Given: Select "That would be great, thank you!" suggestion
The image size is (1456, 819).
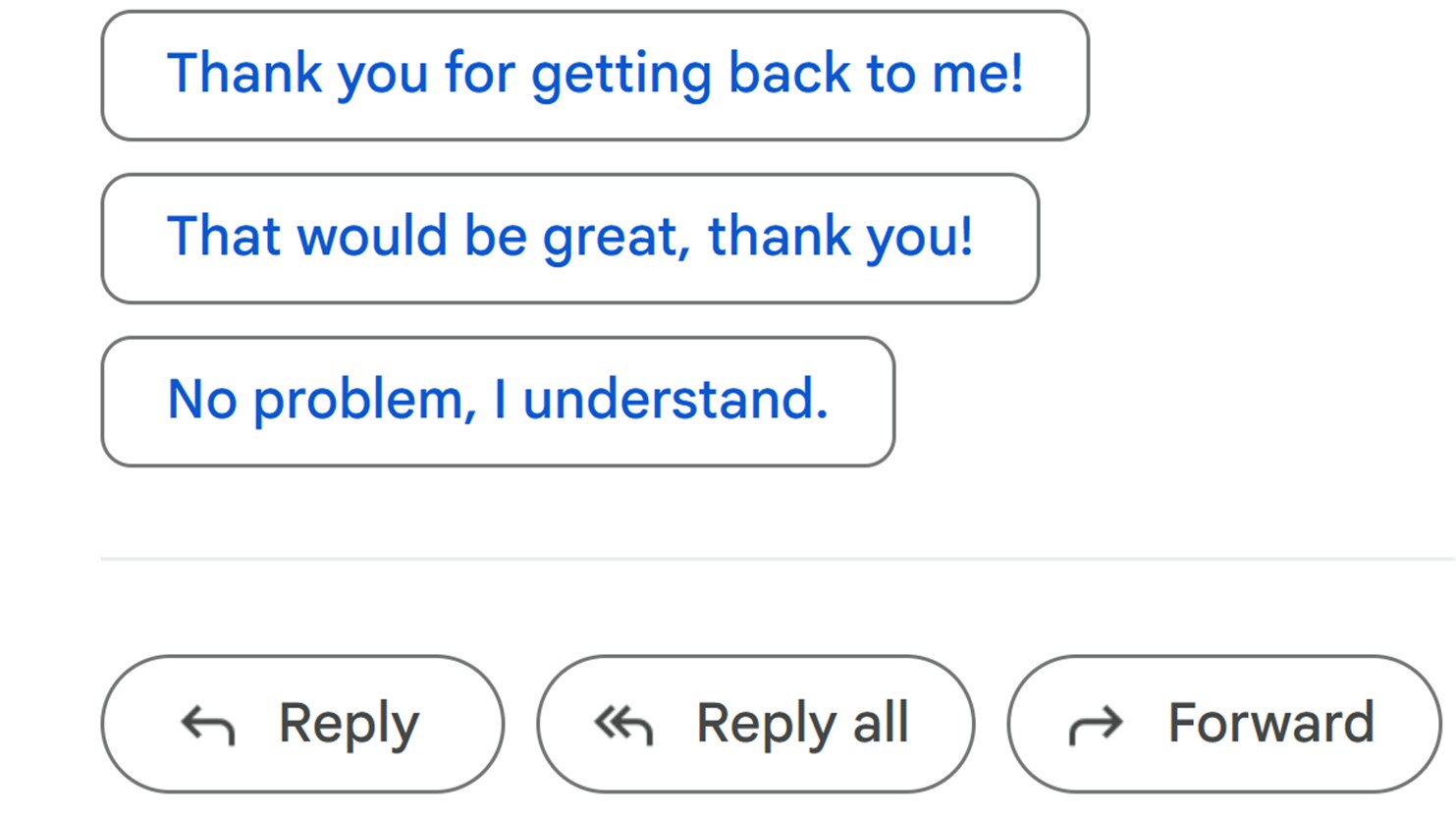Looking at the screenshot, I should pos(569,239).
